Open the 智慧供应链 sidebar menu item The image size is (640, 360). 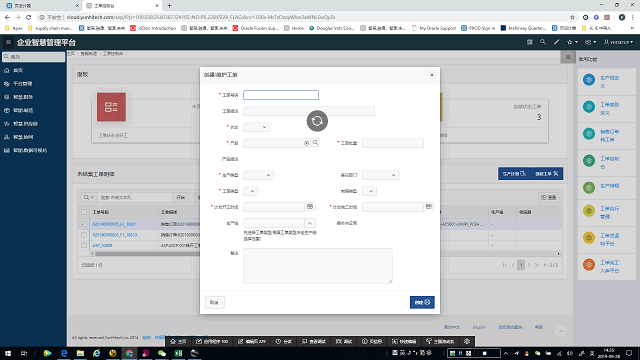click(x=25, y=124)
